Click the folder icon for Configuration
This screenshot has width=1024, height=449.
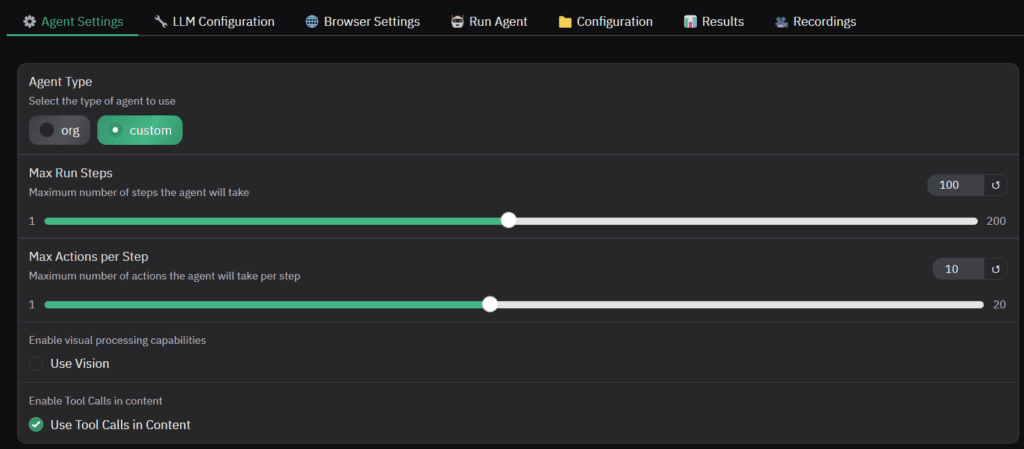[x=565, y=22]
